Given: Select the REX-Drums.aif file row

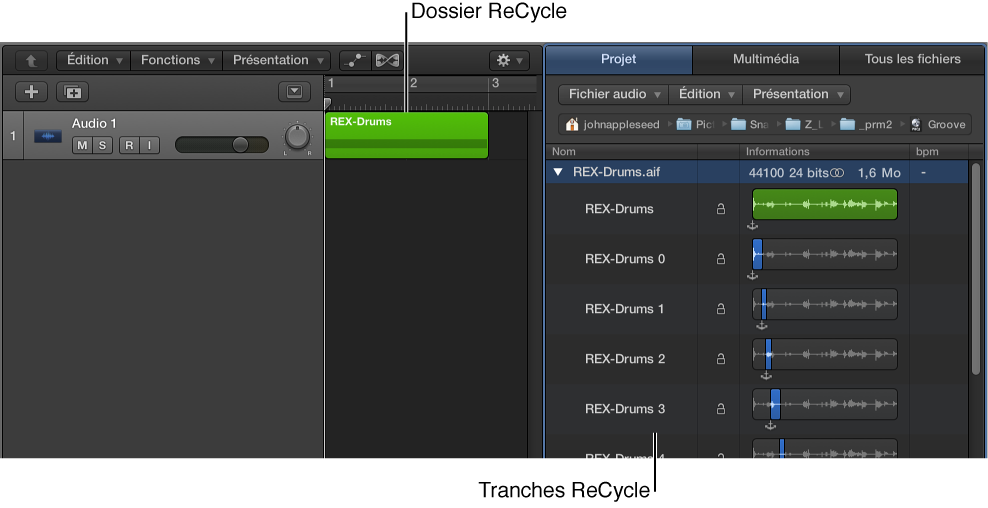Looking at the screenshot, I should (x=756, y=172).
